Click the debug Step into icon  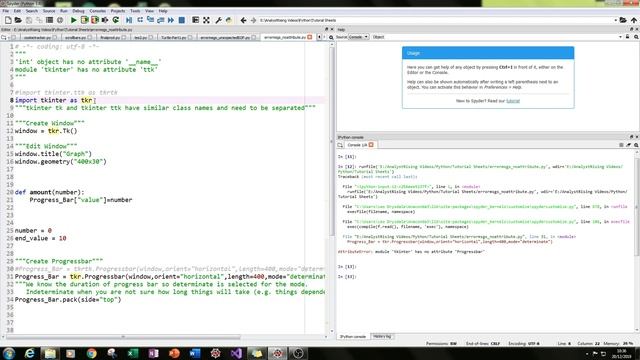(x=150, y=20)
